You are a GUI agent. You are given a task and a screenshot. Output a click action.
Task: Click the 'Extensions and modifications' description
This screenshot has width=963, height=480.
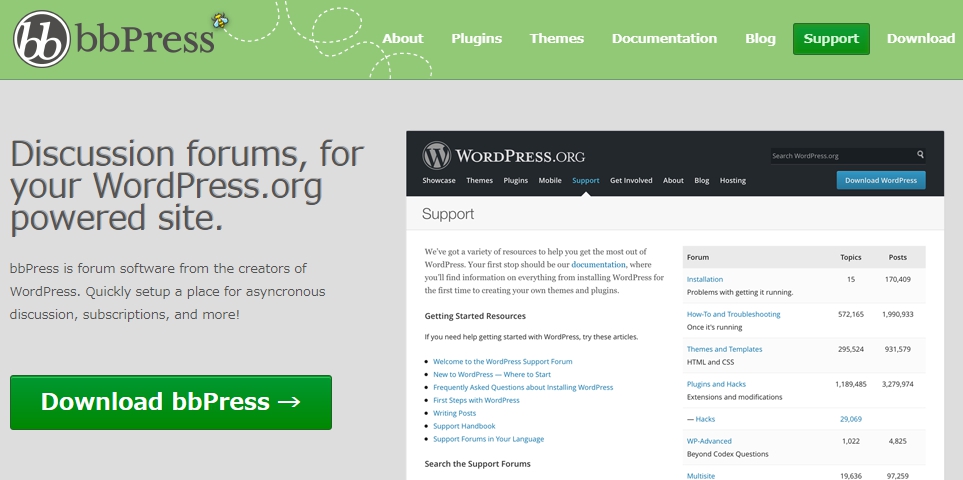(x=735, y=397)
